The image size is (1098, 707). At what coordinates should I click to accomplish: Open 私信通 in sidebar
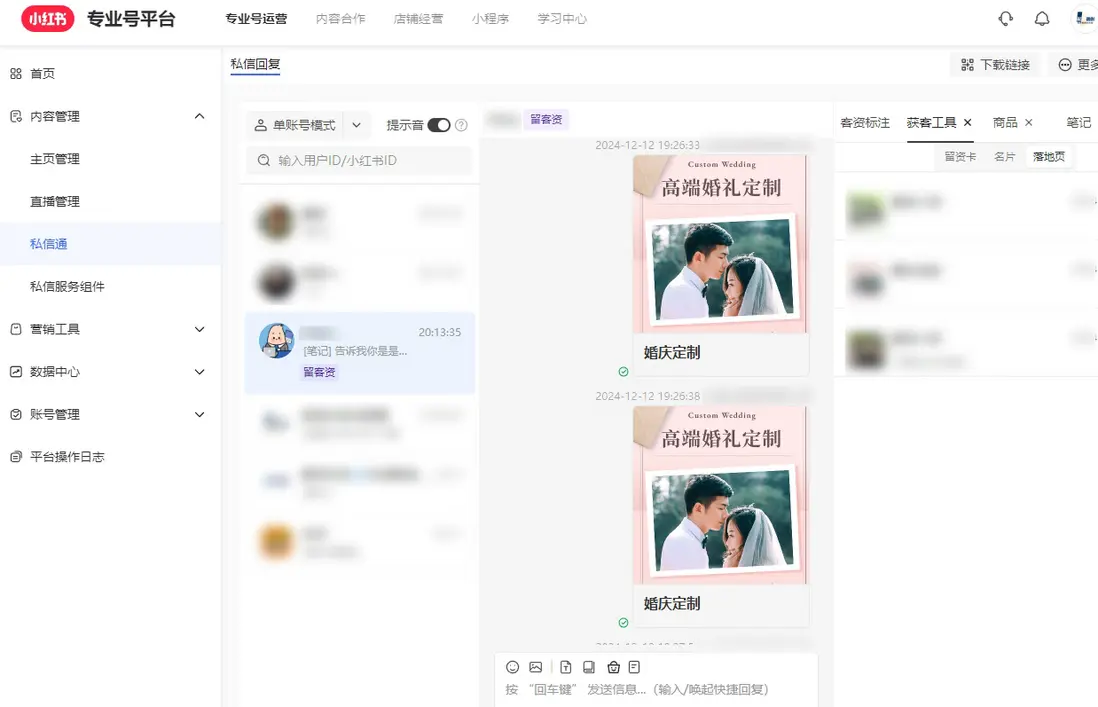pos(111,244)
